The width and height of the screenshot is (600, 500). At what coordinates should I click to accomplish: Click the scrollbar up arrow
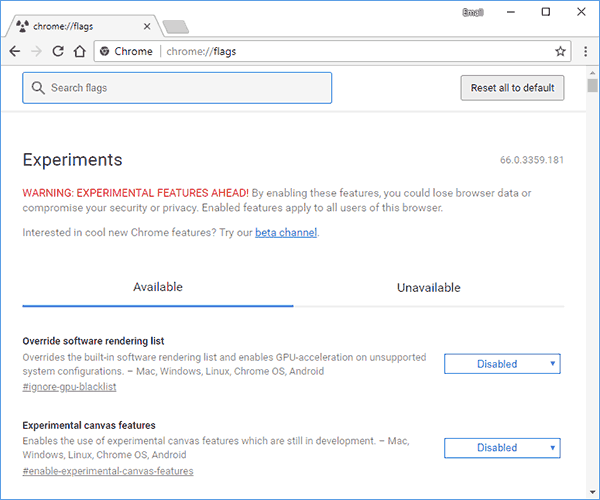592,73
